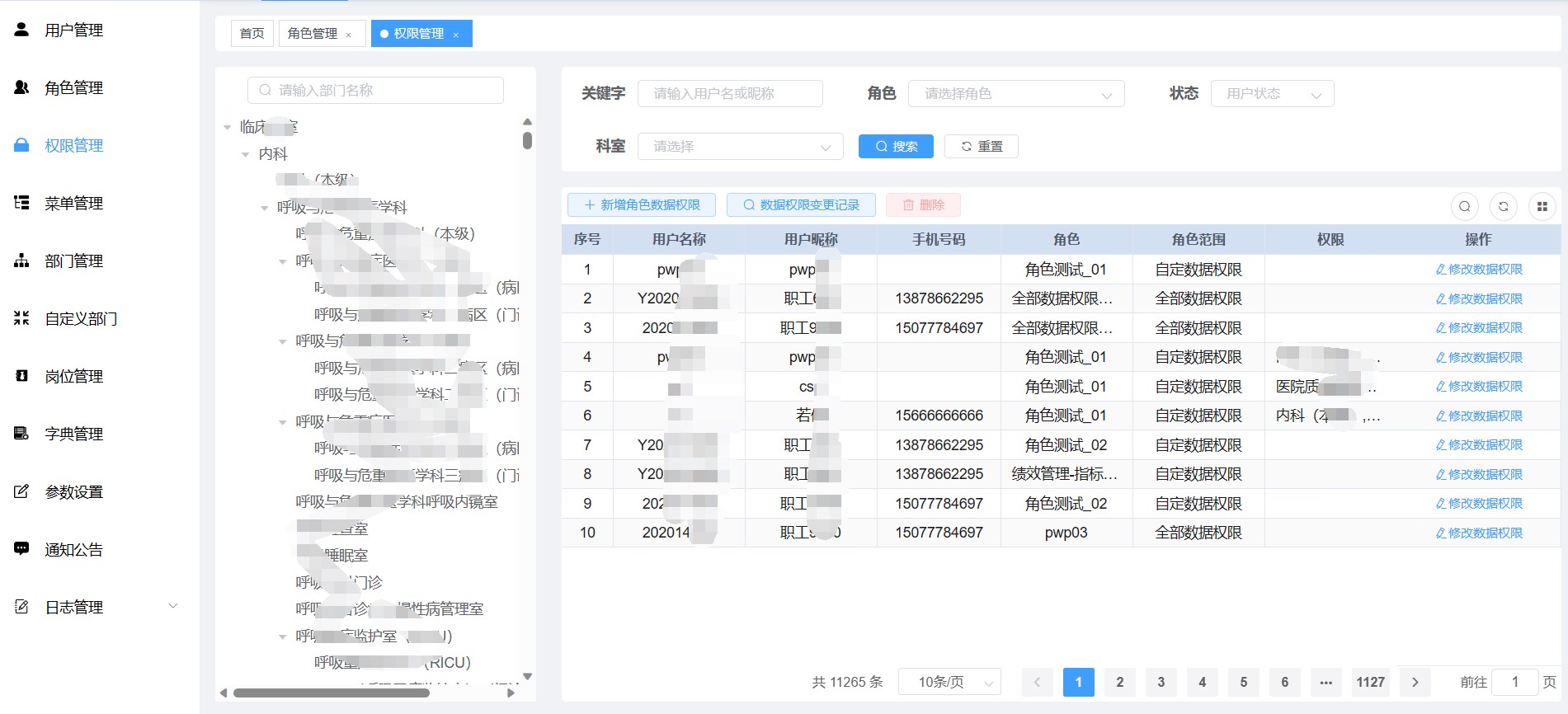The image size is (1568, 714).
Task: Click the pwp03 role cell
Action: [1067, 533]
